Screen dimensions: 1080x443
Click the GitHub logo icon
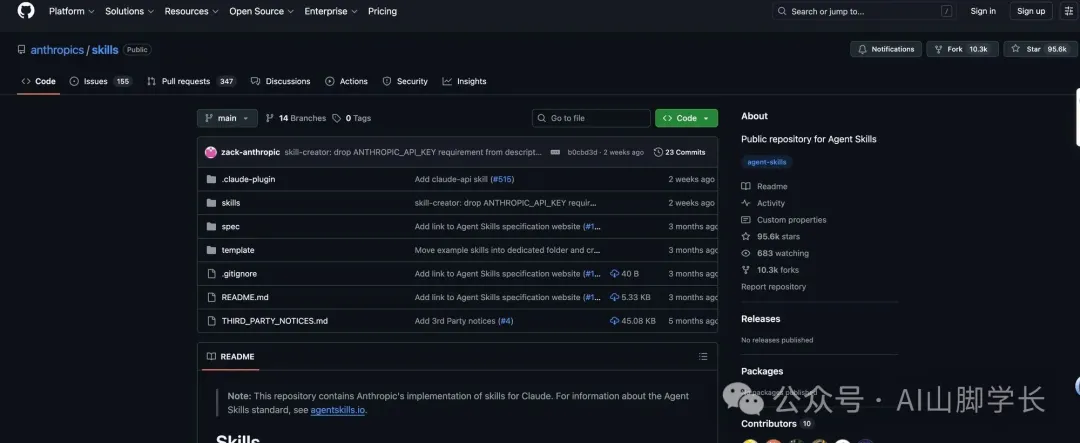tap(25, 11)
